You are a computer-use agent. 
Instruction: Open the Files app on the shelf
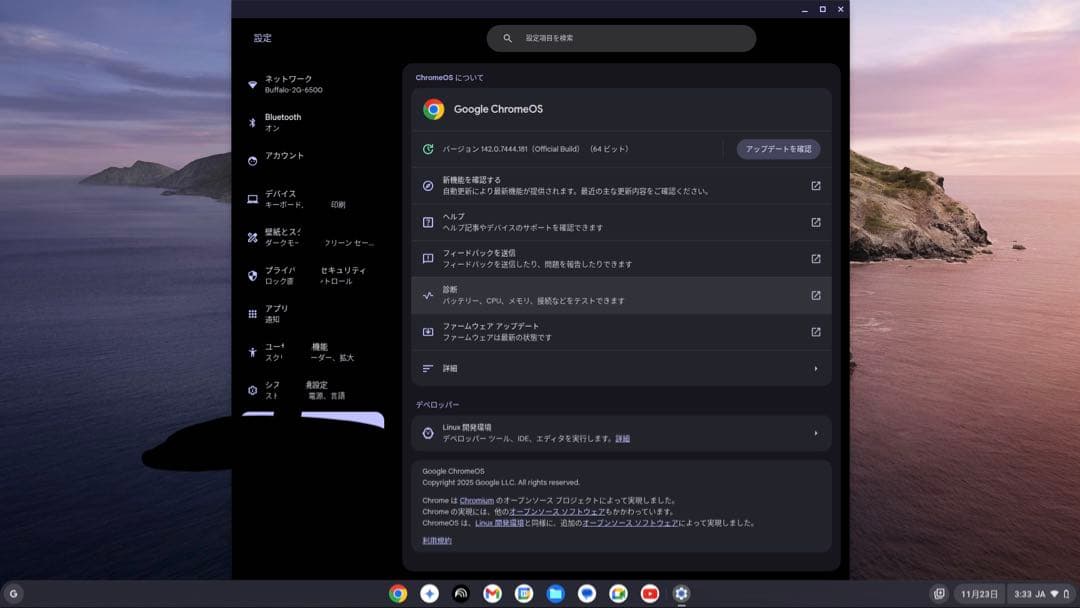(556, 593)
